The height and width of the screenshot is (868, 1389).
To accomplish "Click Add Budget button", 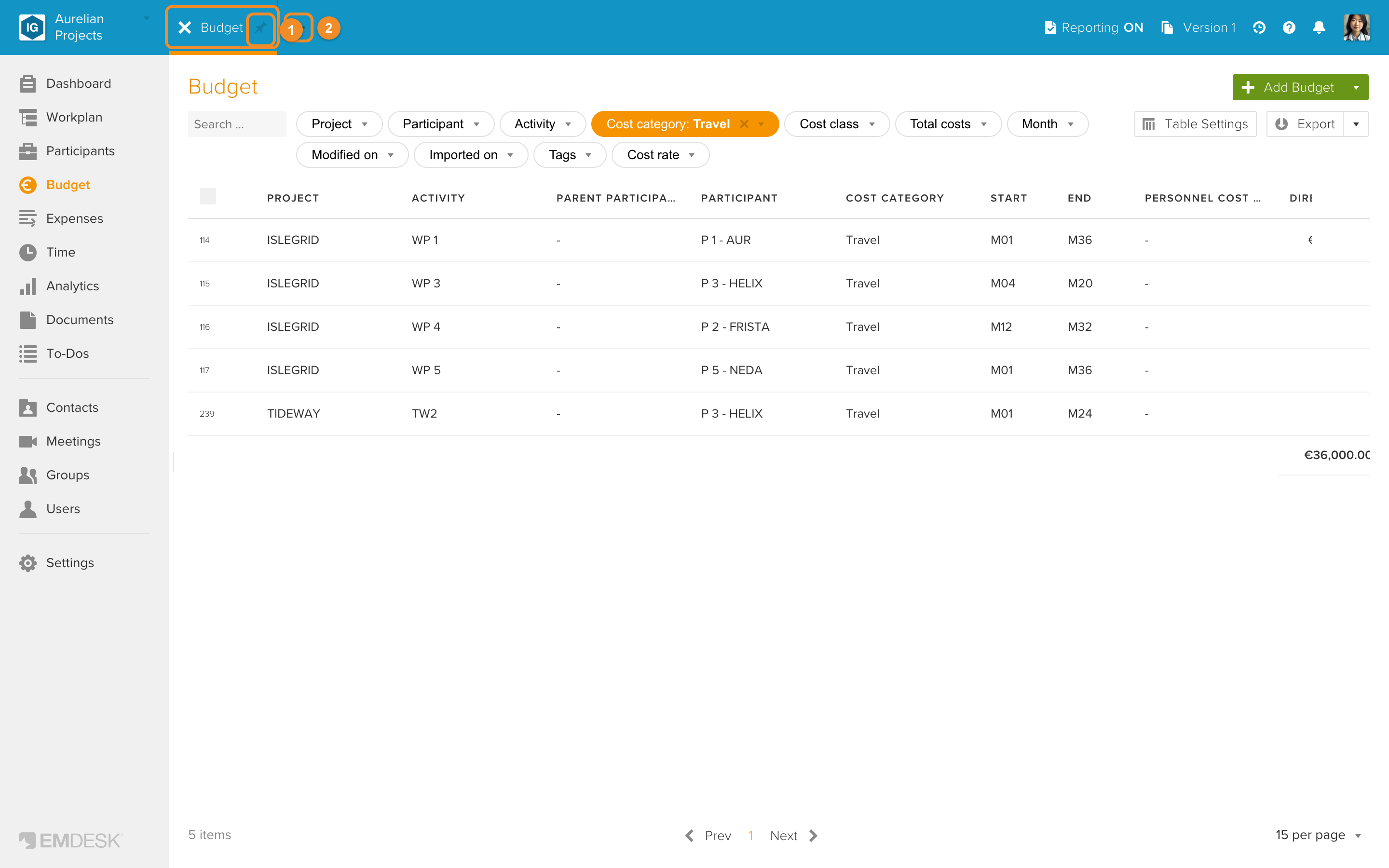I will pos(1288,87).
